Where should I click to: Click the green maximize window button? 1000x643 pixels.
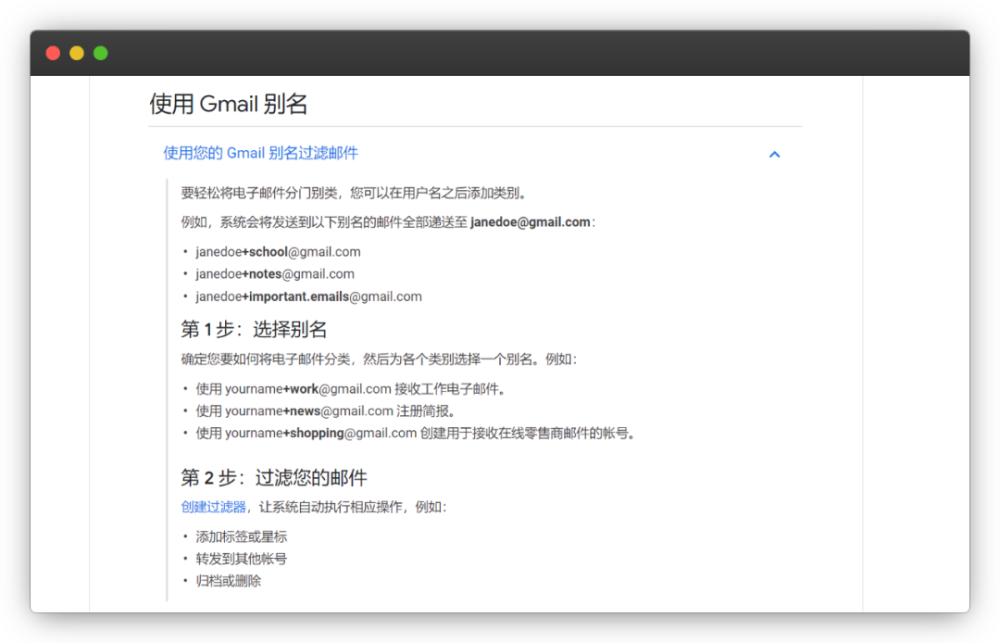[x=101, y=53]
